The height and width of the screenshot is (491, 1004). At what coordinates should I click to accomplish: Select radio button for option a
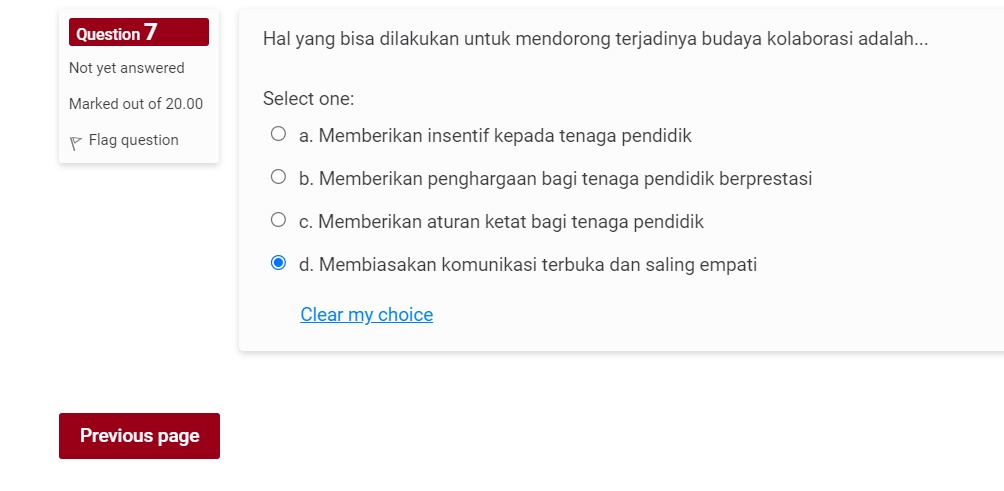(x=278, y=134)
